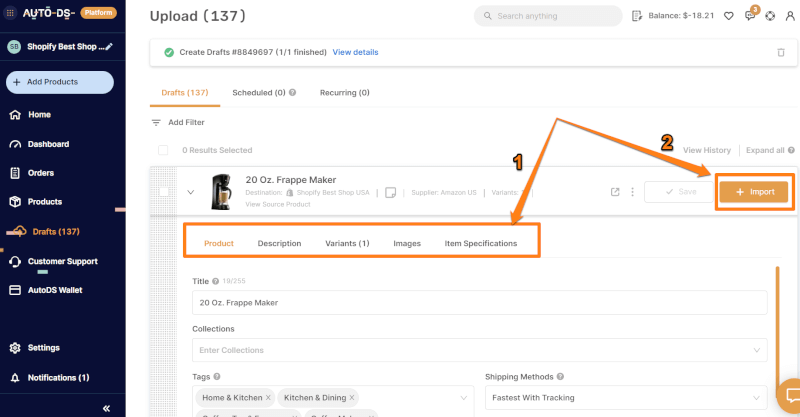This screenshot has height=417, width=800.
Task: Open the Scheduled (0) tab
Action: tap(264, 92)
